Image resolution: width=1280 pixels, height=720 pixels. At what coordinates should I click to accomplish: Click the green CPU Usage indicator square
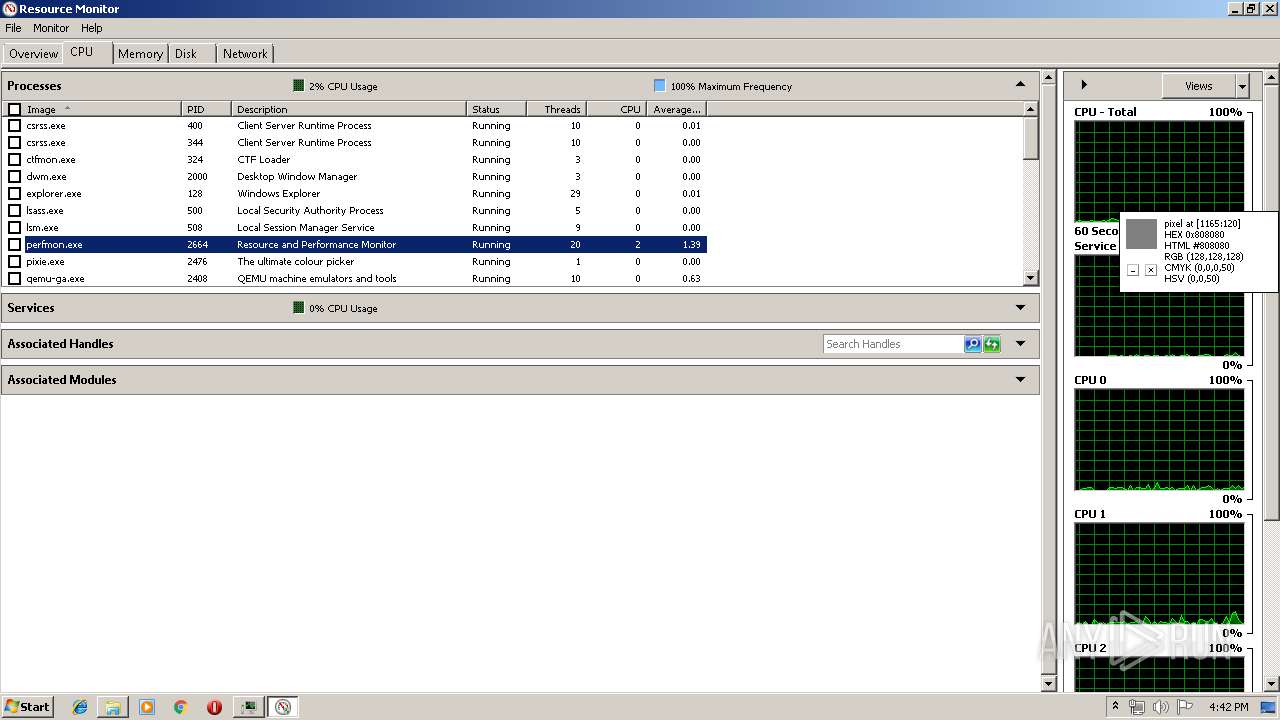[x=298, y=86]
